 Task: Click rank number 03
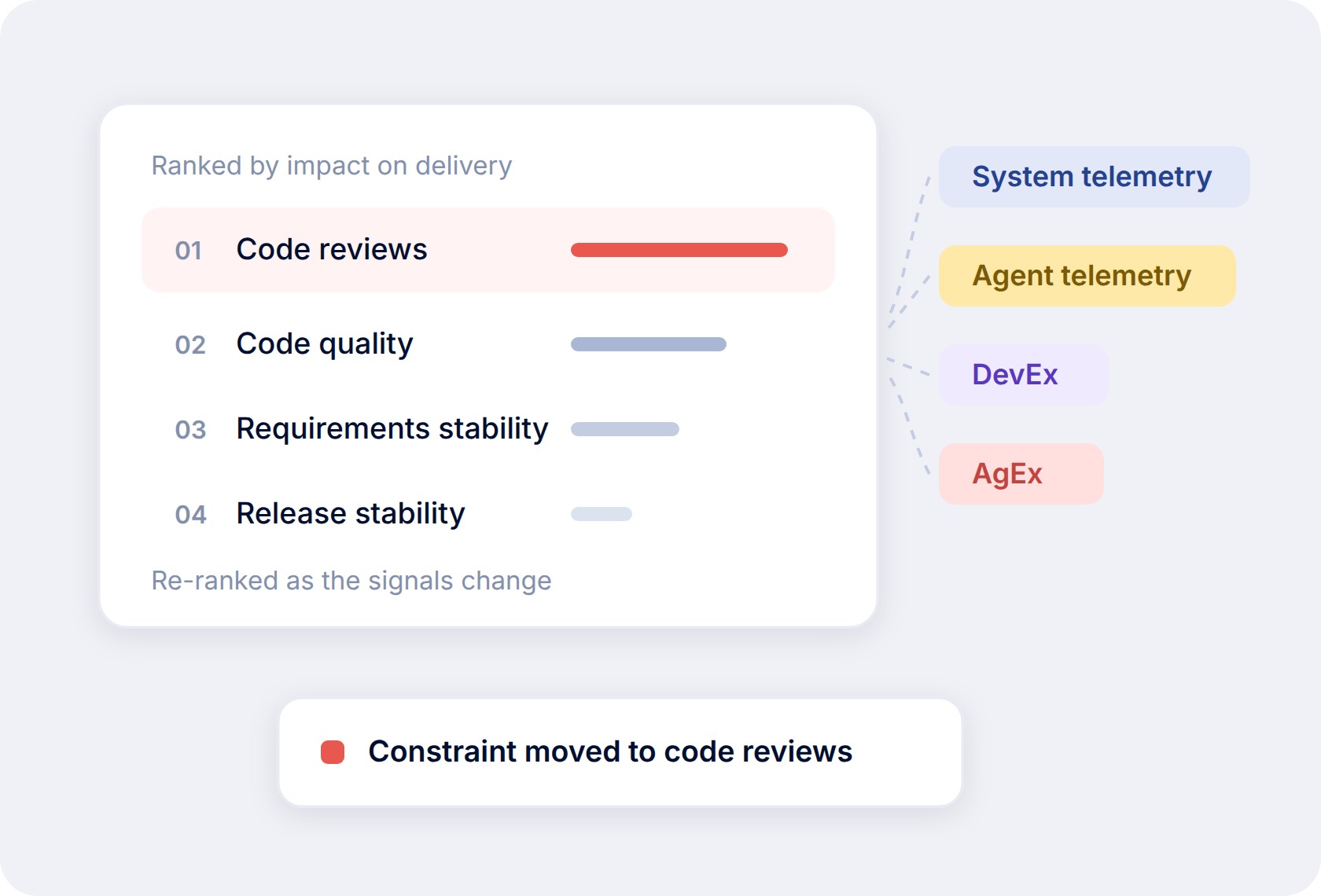point(190,430)
